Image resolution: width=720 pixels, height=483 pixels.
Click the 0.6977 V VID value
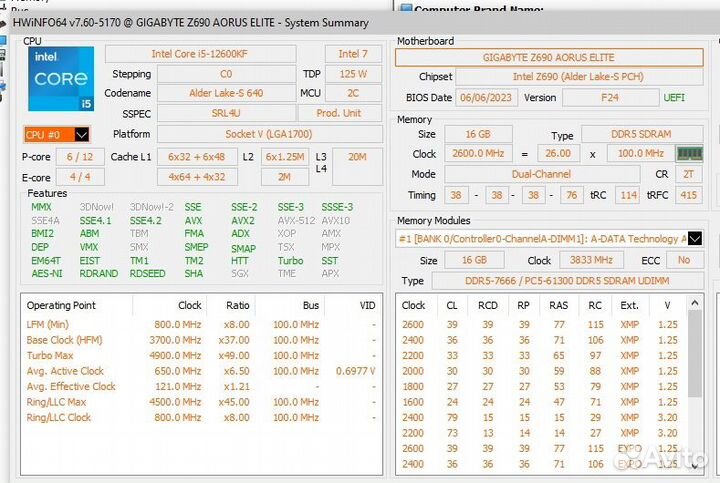click(356, 371)
